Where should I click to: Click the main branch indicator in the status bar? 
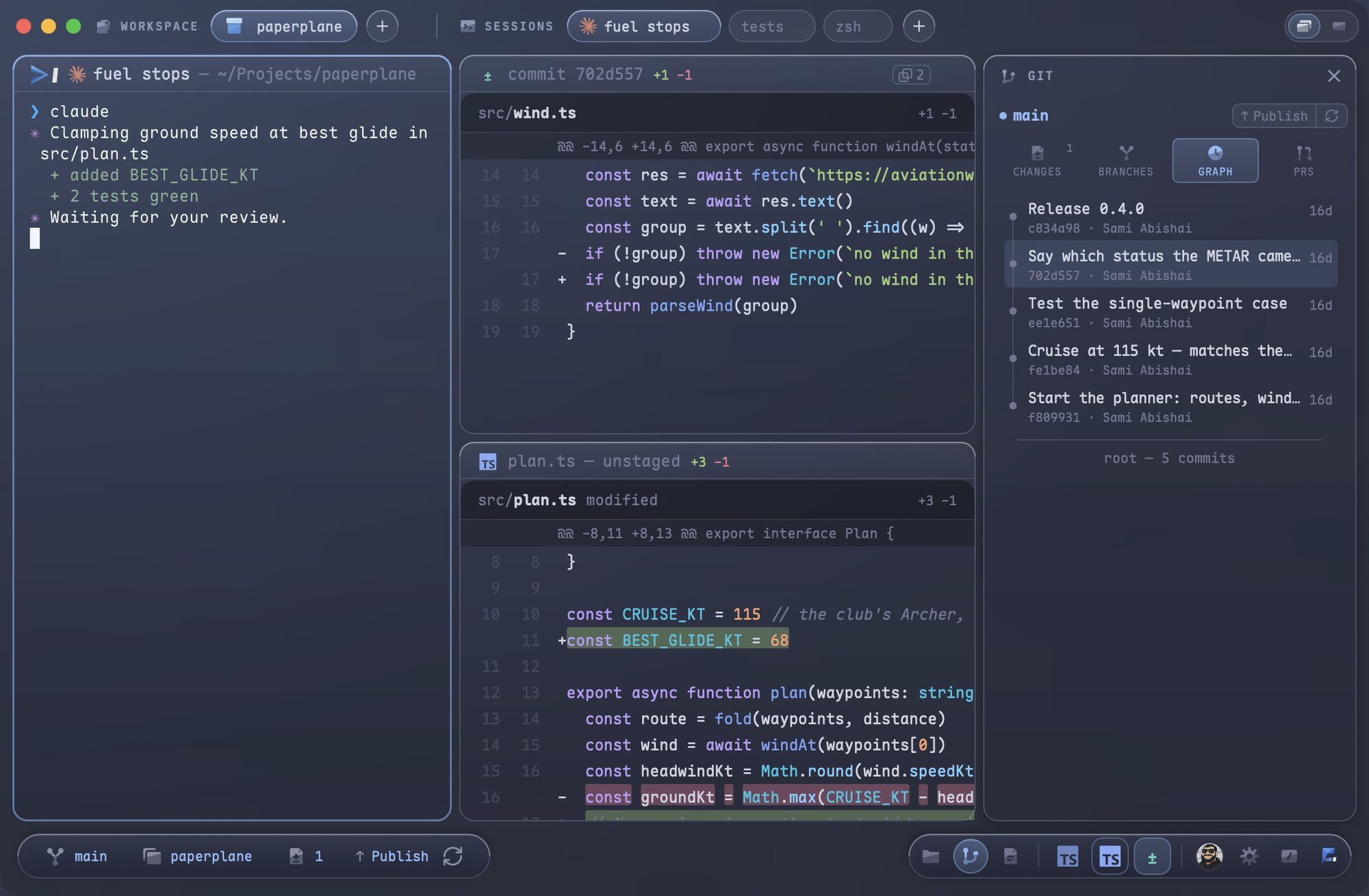point(77,856)
